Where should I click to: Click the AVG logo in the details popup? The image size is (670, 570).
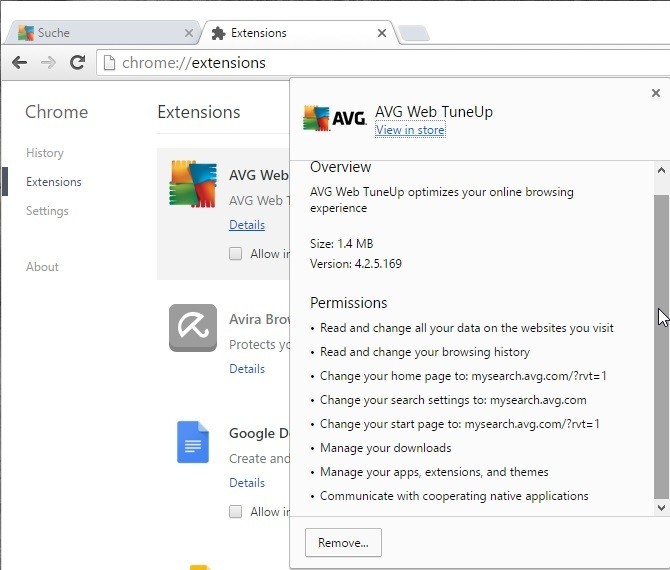[x=334, y=119]
